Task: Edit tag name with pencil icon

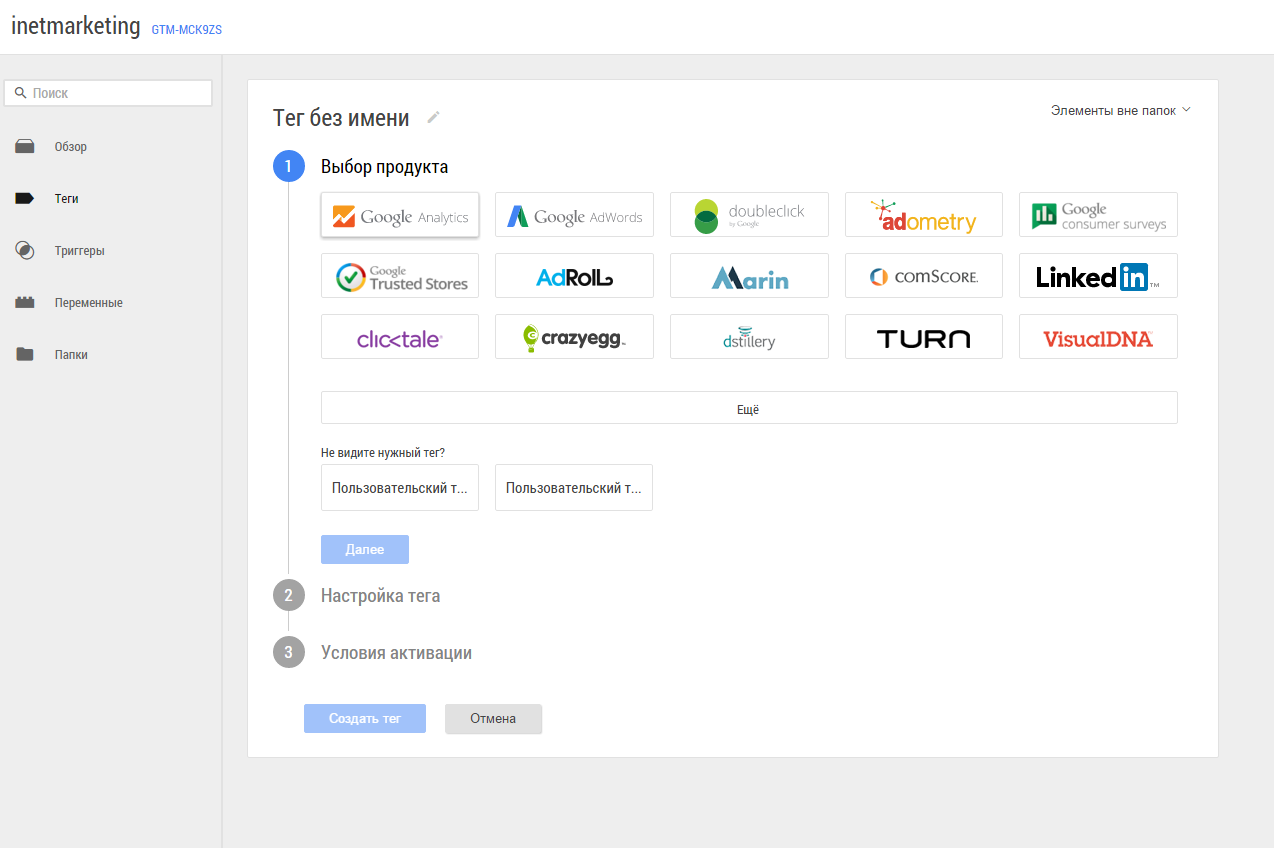Action: click(433, 118)
